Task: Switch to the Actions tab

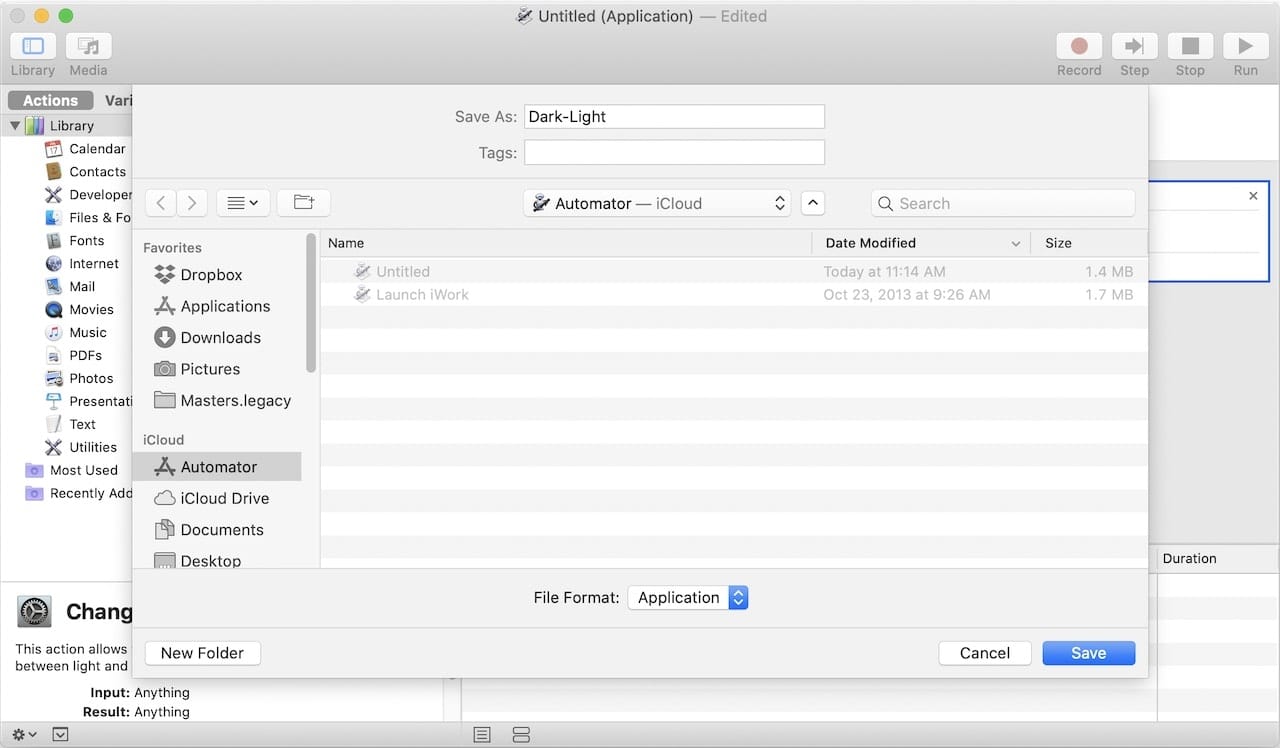Action: [x=50, y=100]
